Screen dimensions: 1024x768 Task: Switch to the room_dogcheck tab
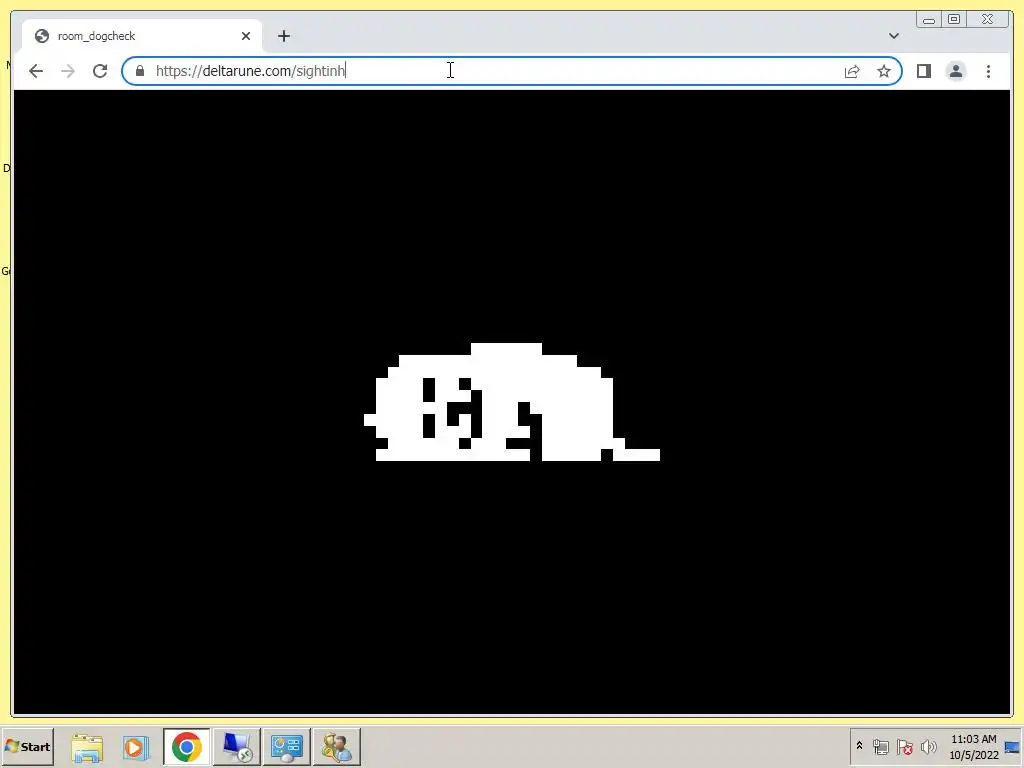[141, 36]
